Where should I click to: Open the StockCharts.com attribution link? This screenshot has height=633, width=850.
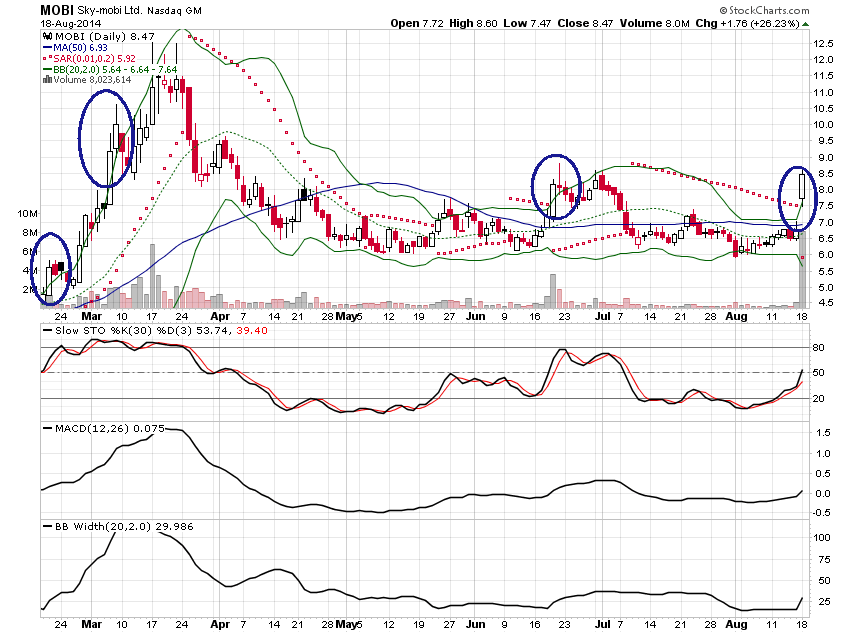click(x=764, y=10)
